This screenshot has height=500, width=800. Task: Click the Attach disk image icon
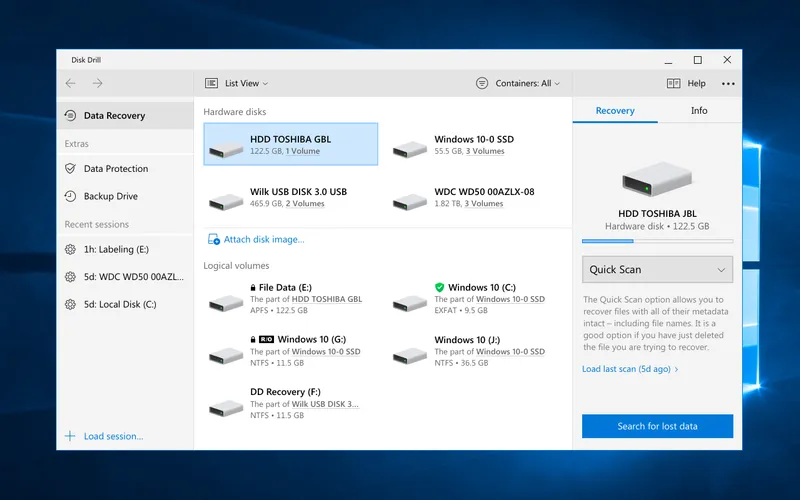[x=214, y=239]
